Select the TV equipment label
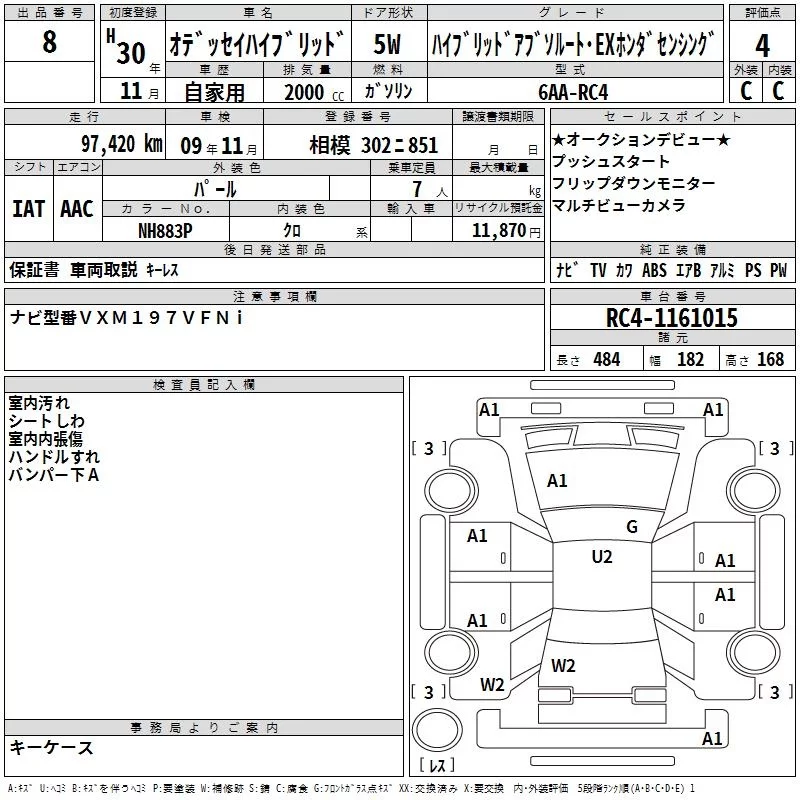This screenshot has width=800, height=800. (x=598, y=270)
